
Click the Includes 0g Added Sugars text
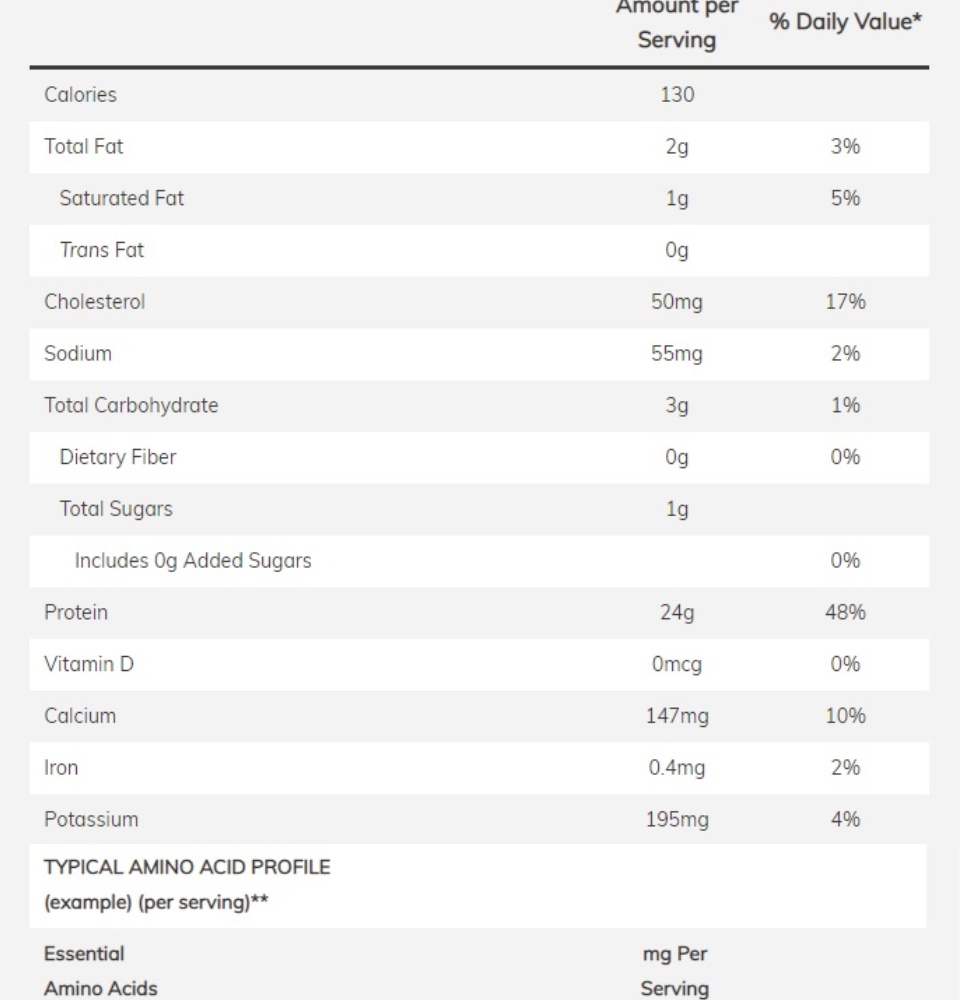193,561
